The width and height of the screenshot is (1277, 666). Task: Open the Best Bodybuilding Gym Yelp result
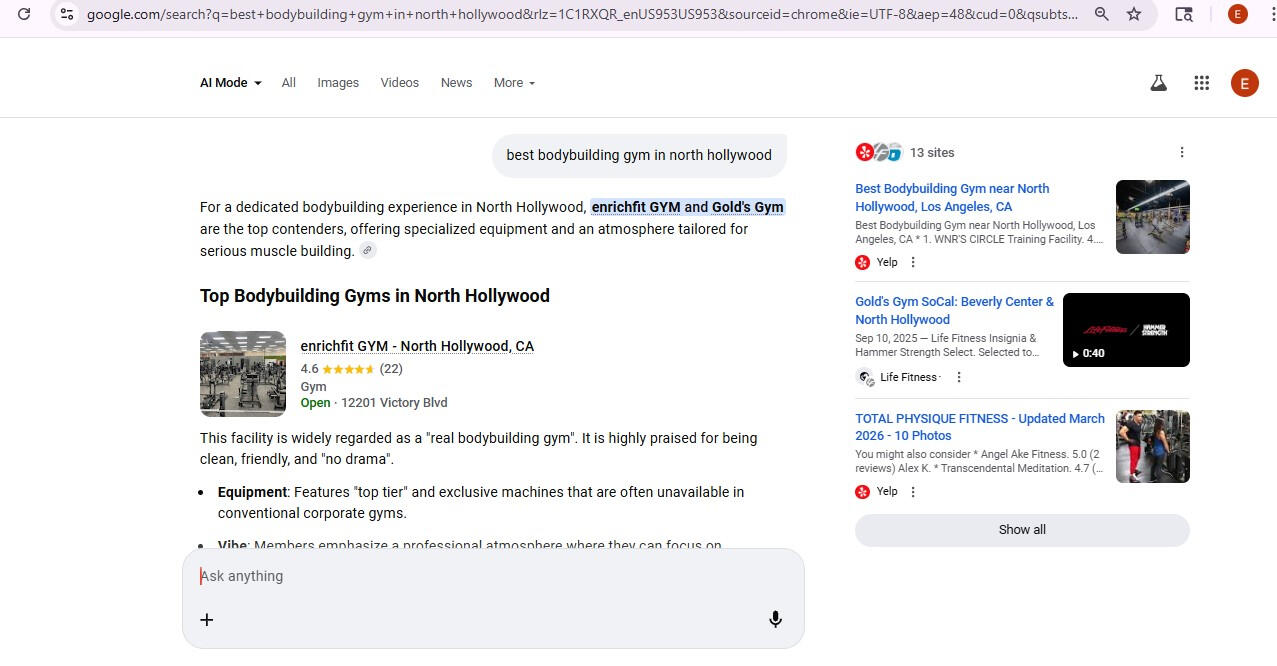tap(951, 197)
